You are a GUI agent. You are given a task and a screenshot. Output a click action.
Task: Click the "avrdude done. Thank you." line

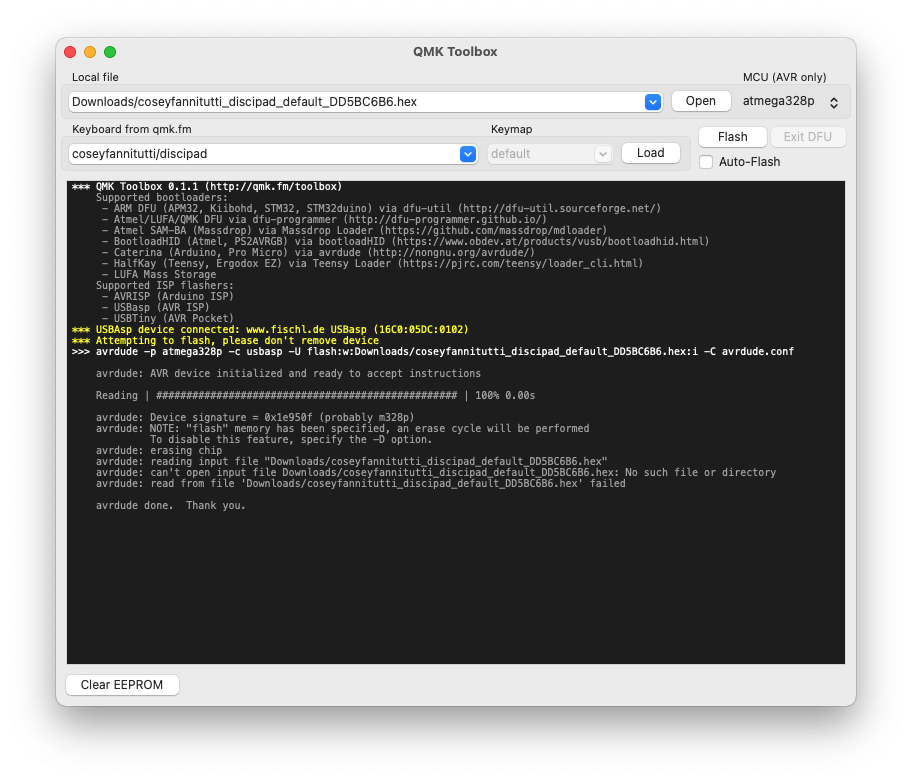tap(170, 505)
